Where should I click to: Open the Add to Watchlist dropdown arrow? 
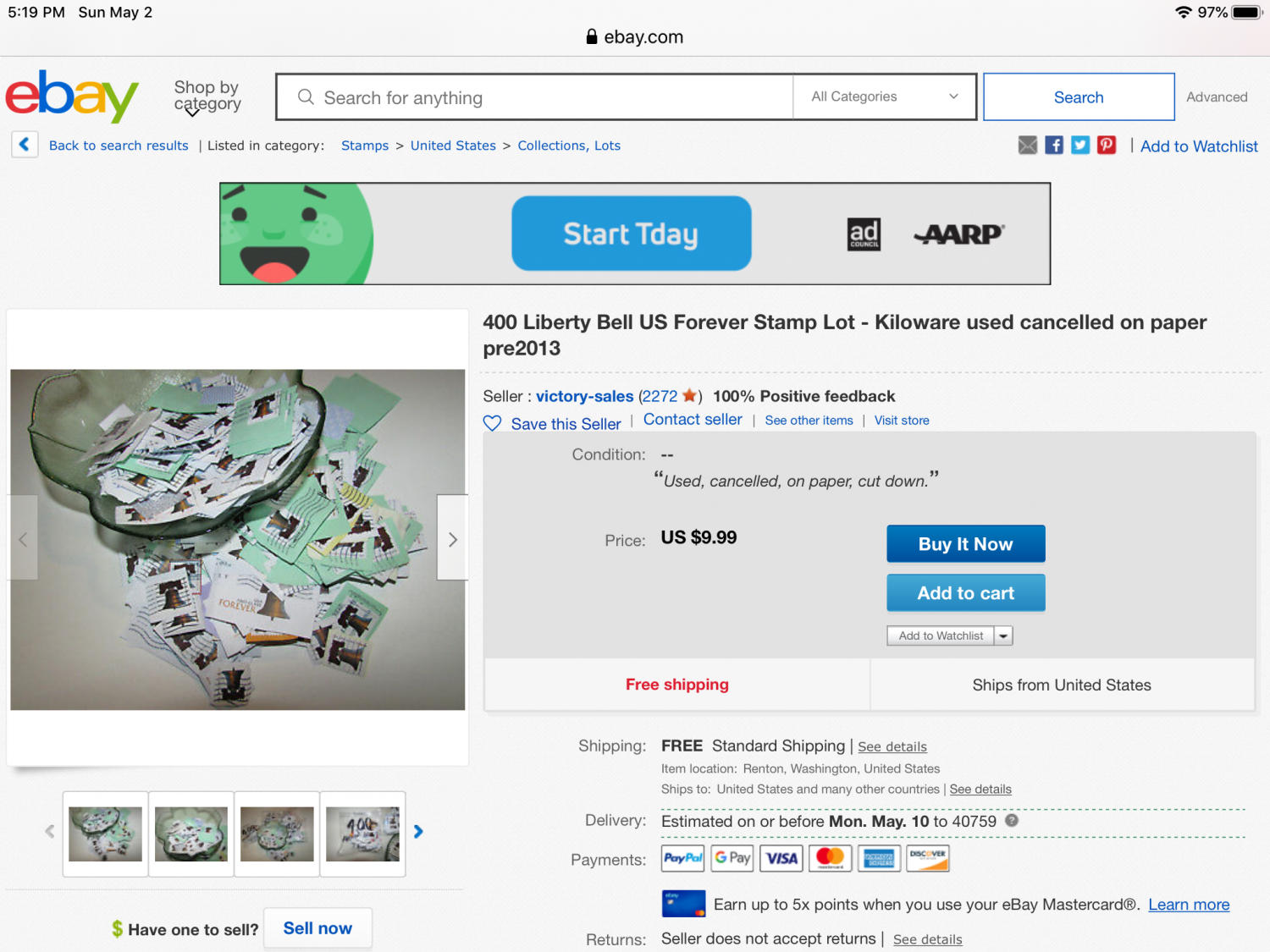pyautogui.click(x=1003, y=636)
